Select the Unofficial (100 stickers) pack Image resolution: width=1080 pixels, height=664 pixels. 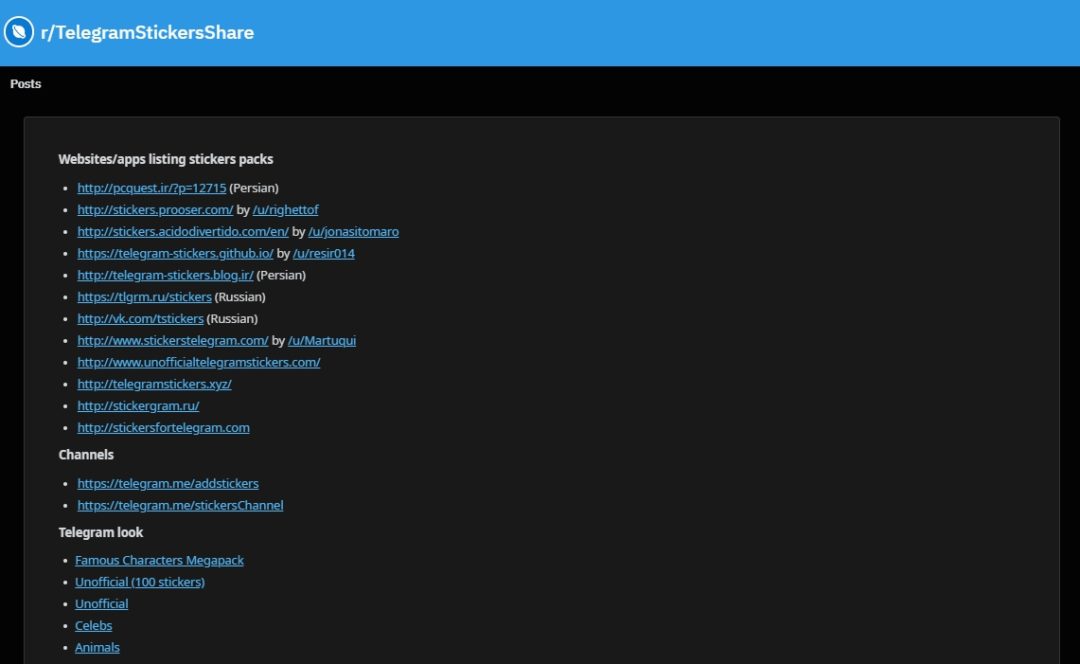[x=140, y=582]
